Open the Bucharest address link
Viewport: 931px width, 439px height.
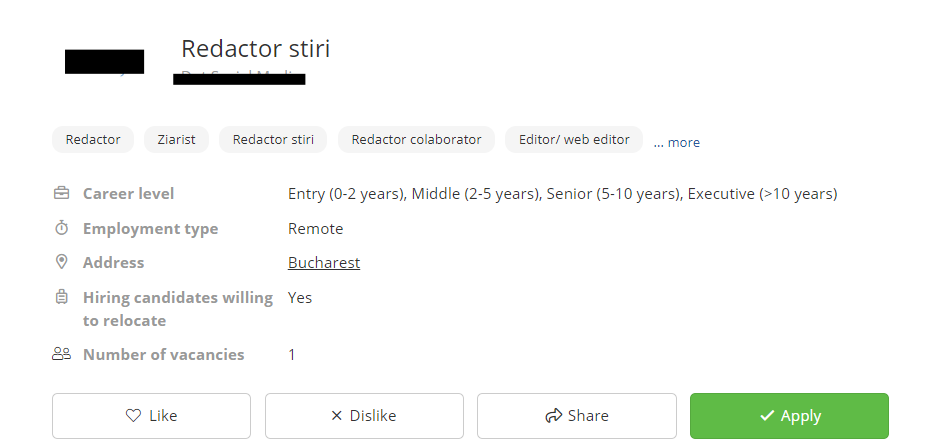click(x=324, y=263)
